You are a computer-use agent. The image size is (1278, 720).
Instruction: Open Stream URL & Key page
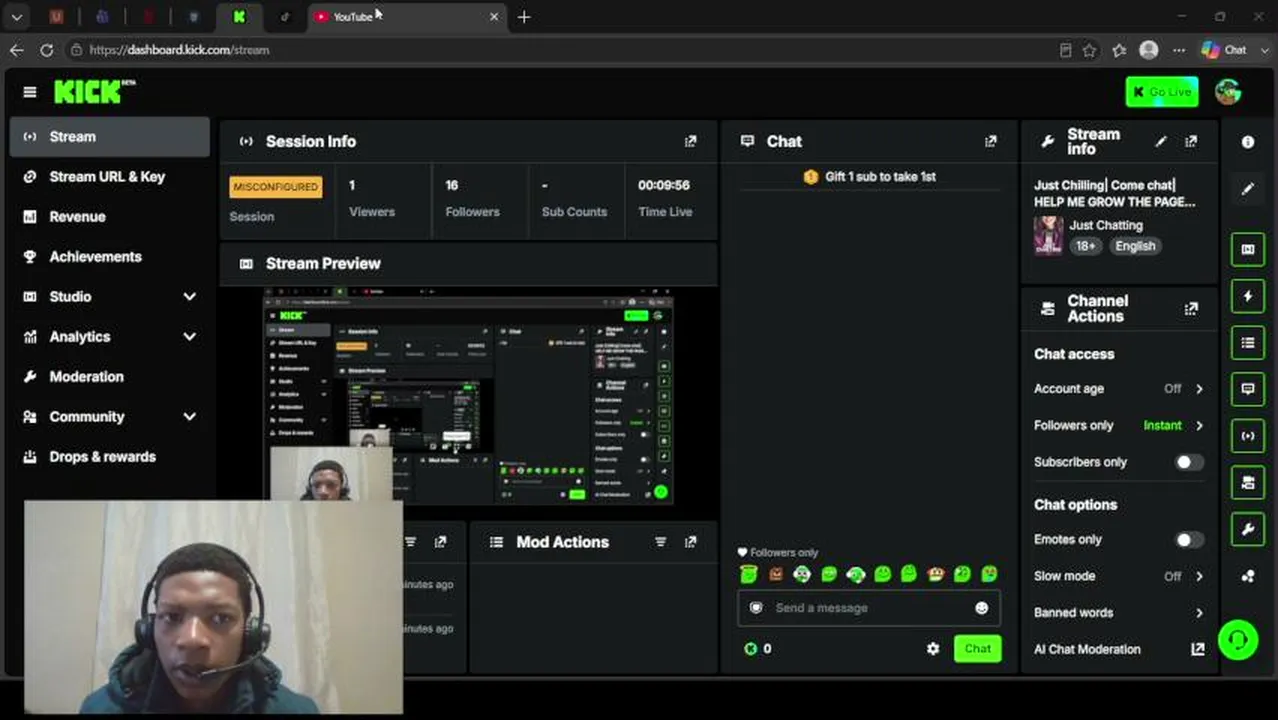click(x=110, y=177)
